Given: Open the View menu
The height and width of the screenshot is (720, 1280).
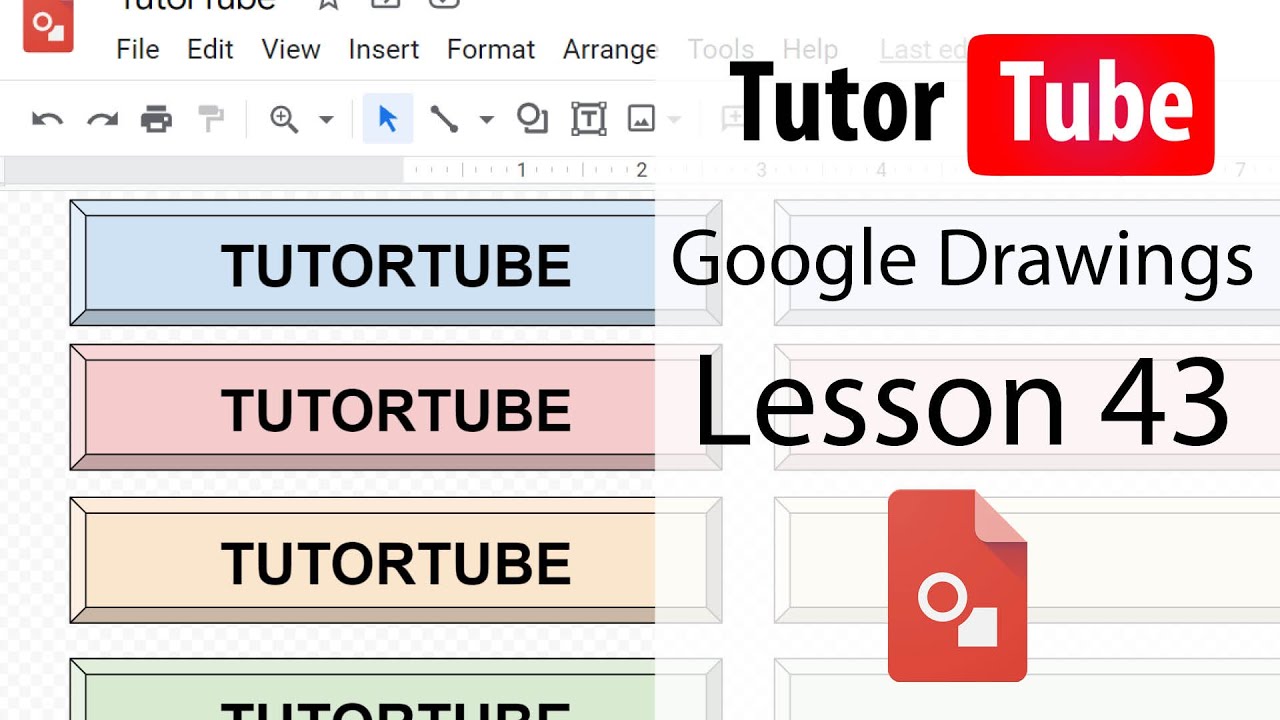Looking at the screenshot, I should [x=291, y=49].
